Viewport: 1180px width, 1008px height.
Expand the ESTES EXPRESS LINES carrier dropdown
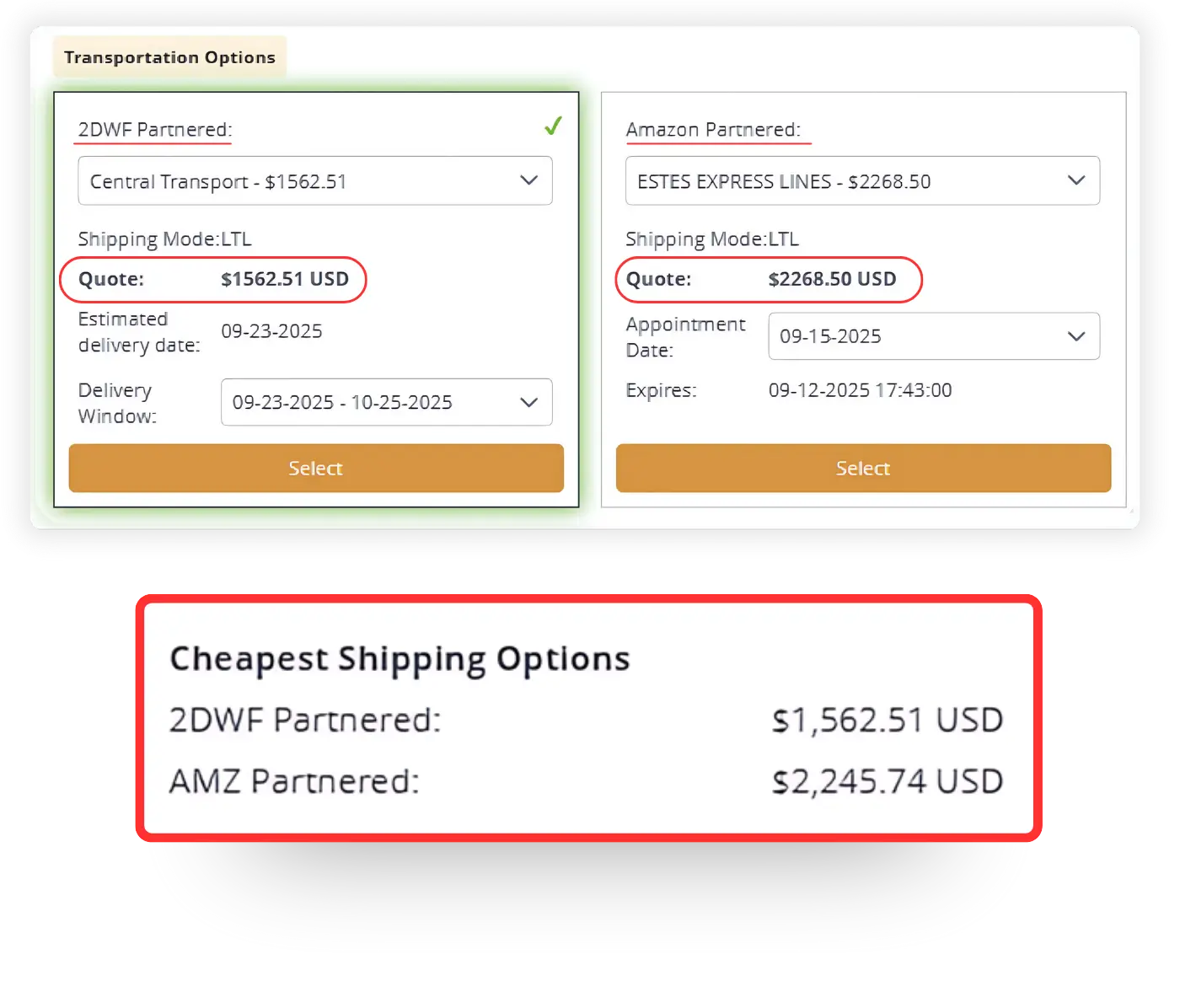pyautogui.click(x=861, y=180)
